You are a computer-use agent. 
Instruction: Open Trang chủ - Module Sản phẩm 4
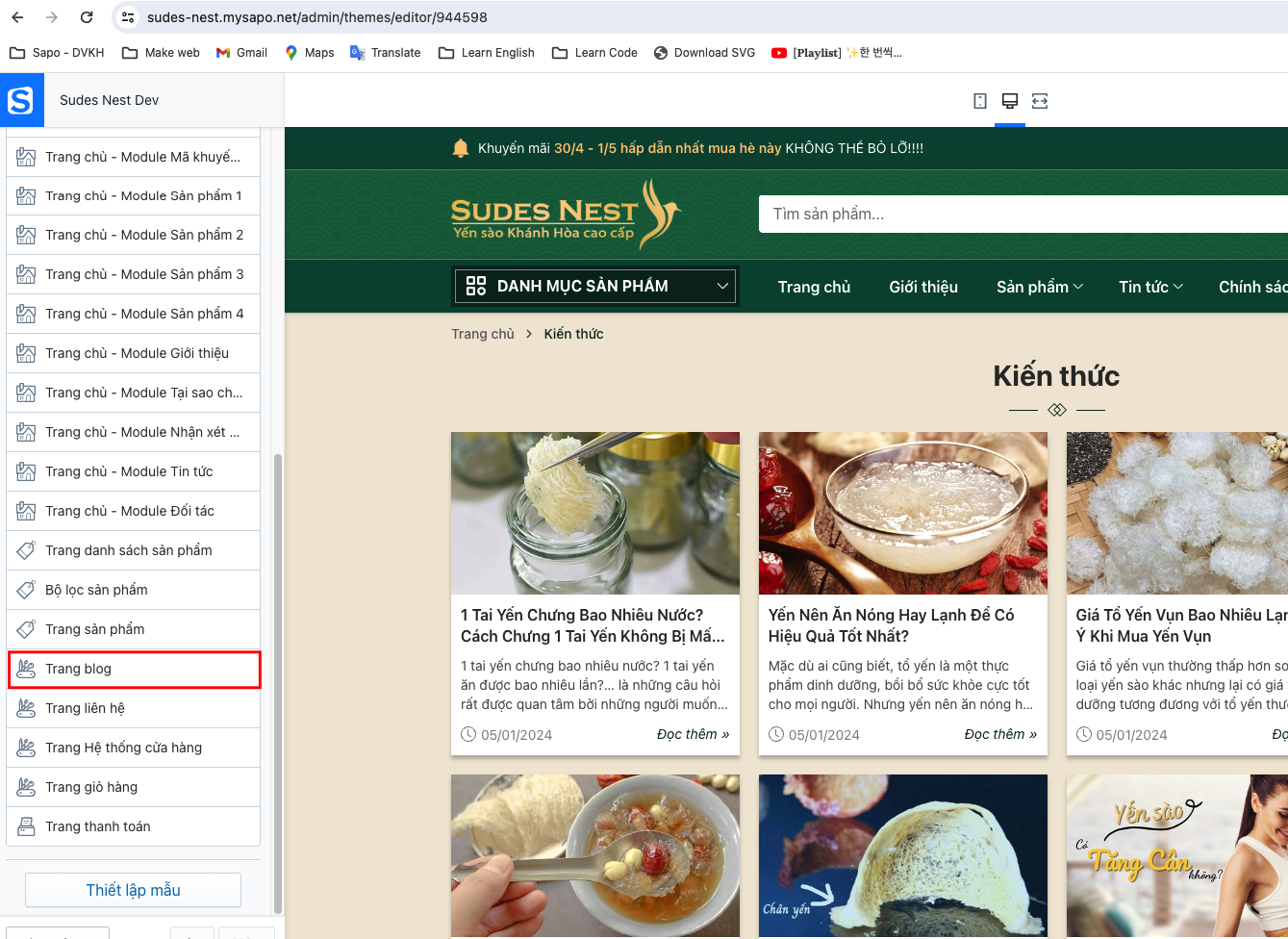point(134,314)
